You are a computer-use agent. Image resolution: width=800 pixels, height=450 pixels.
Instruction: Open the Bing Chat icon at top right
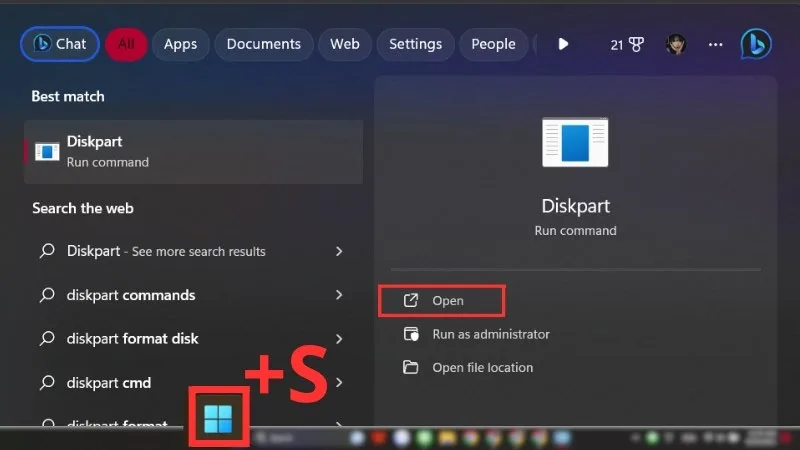[756, 44]
